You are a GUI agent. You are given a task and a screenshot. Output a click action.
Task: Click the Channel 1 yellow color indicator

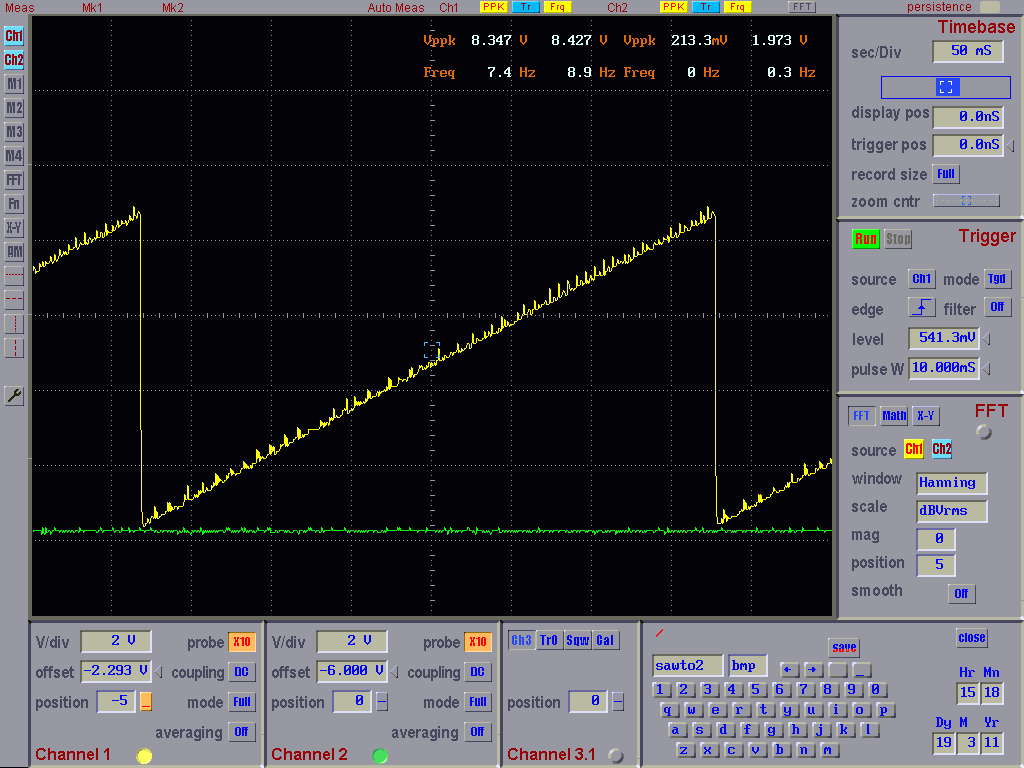tap(144, 756)
